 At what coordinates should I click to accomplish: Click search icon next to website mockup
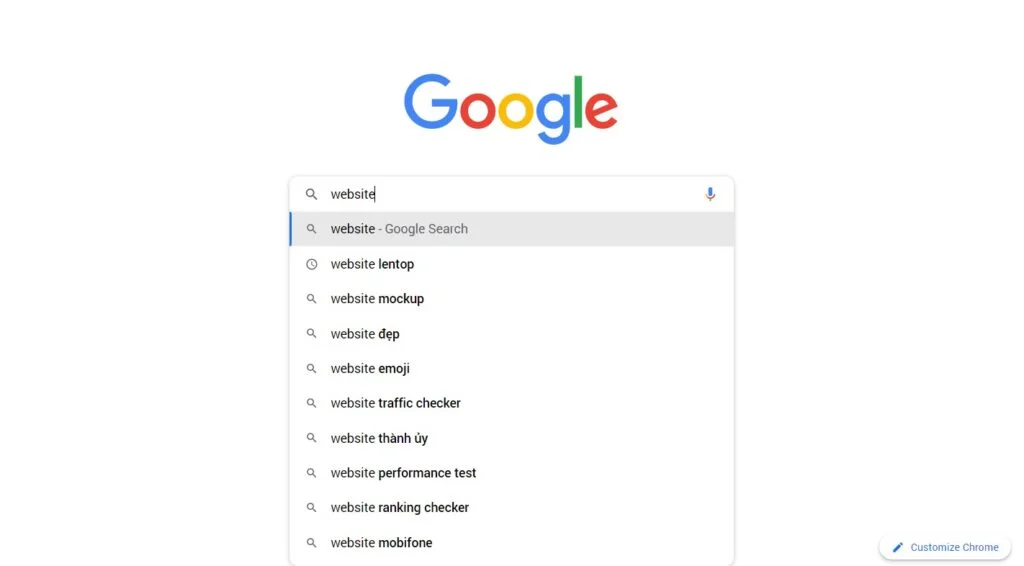pos(312,299)
